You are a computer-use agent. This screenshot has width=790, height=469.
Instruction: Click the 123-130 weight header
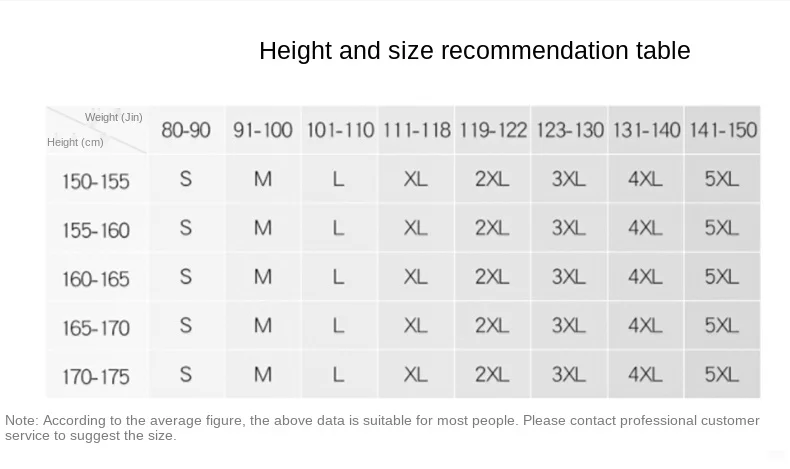click(x=570, y=130)
